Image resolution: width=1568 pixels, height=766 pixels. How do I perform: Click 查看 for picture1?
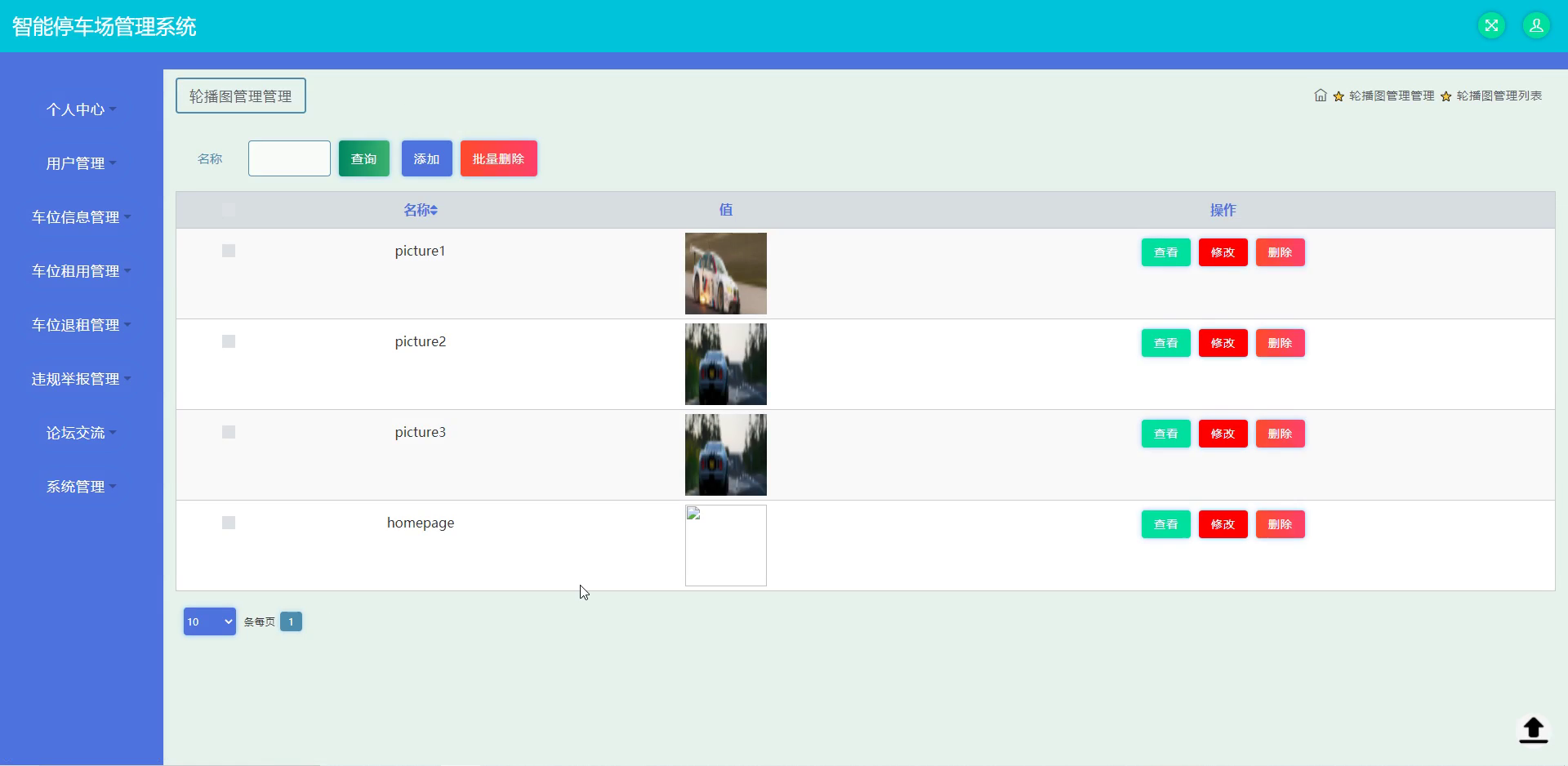(x=1166, y=252)
